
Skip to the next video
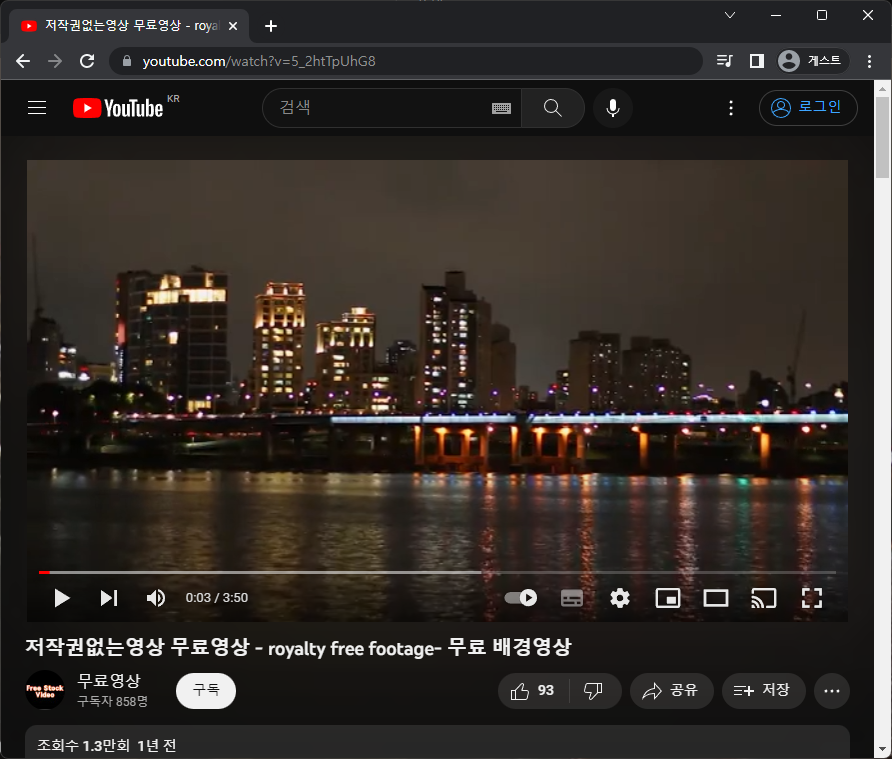coord(108,597)
